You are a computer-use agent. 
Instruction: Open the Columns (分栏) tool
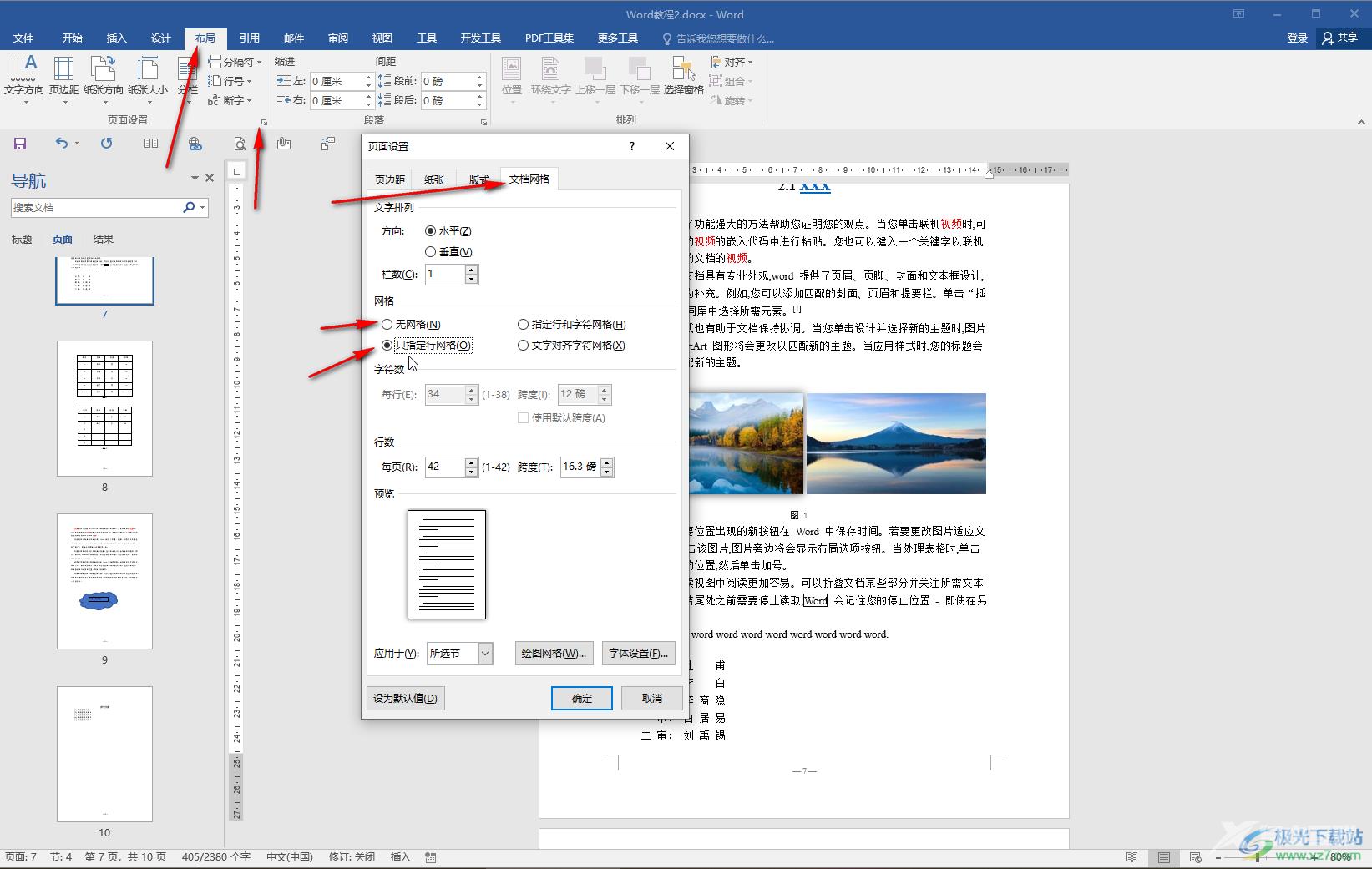[188, 79]
